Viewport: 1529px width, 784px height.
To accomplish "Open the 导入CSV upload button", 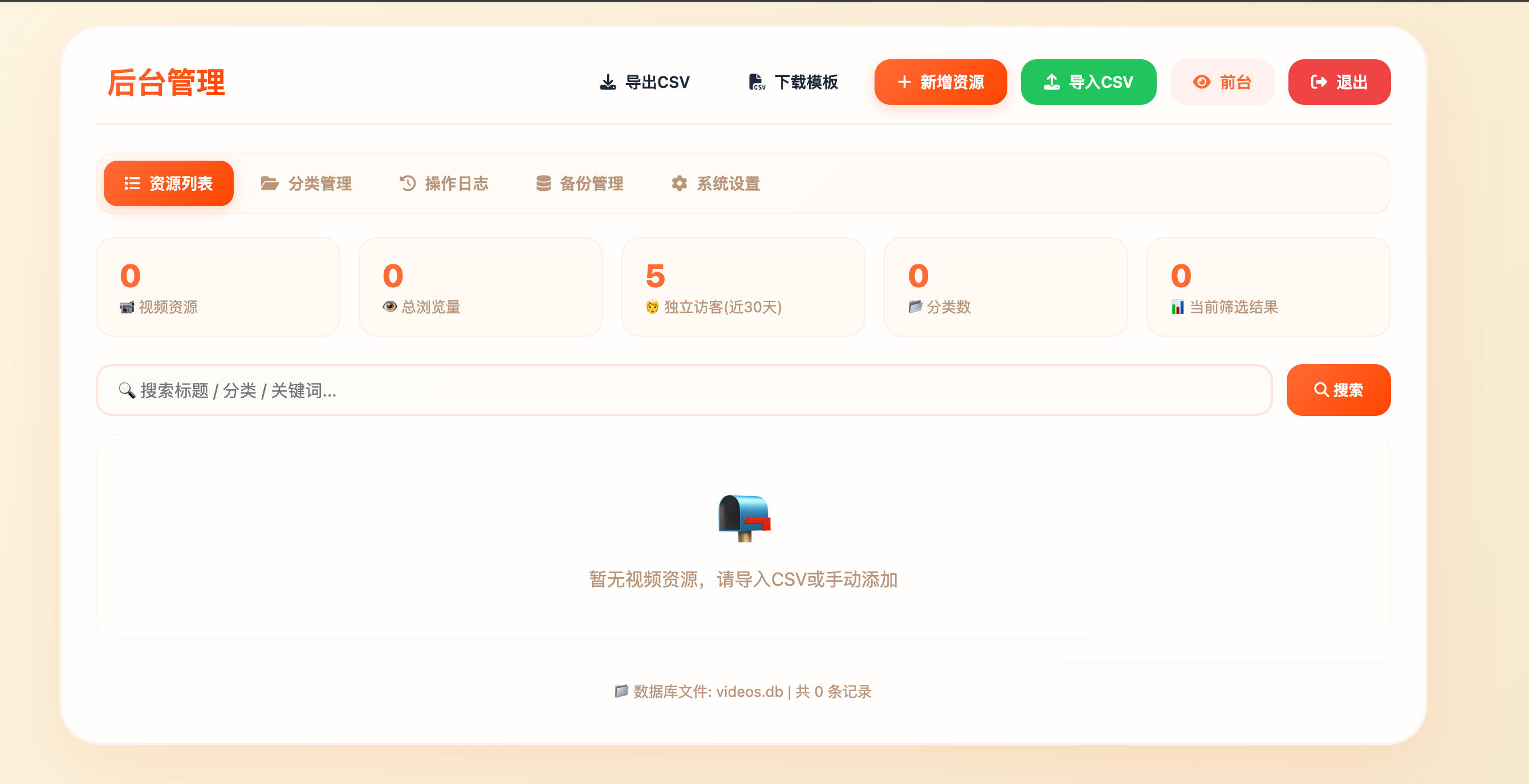I will [1088, 82].
